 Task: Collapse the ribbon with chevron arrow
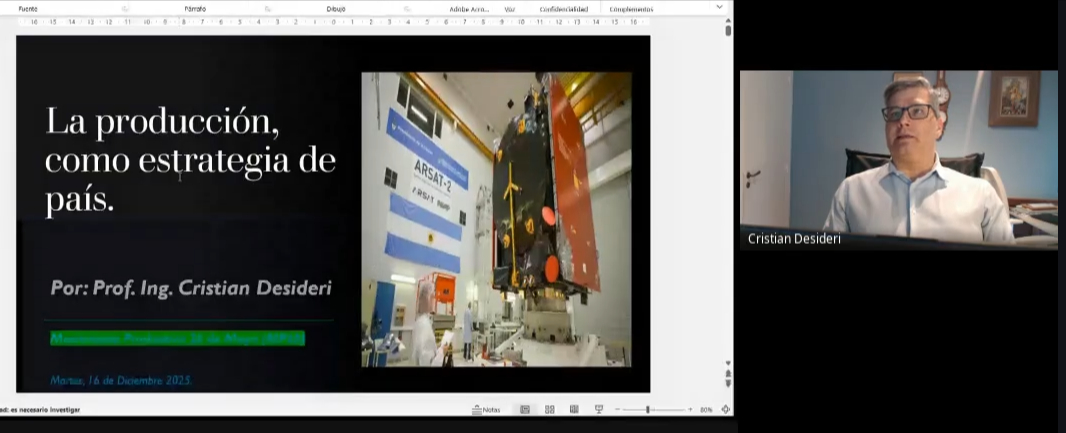tap(719, 7)
